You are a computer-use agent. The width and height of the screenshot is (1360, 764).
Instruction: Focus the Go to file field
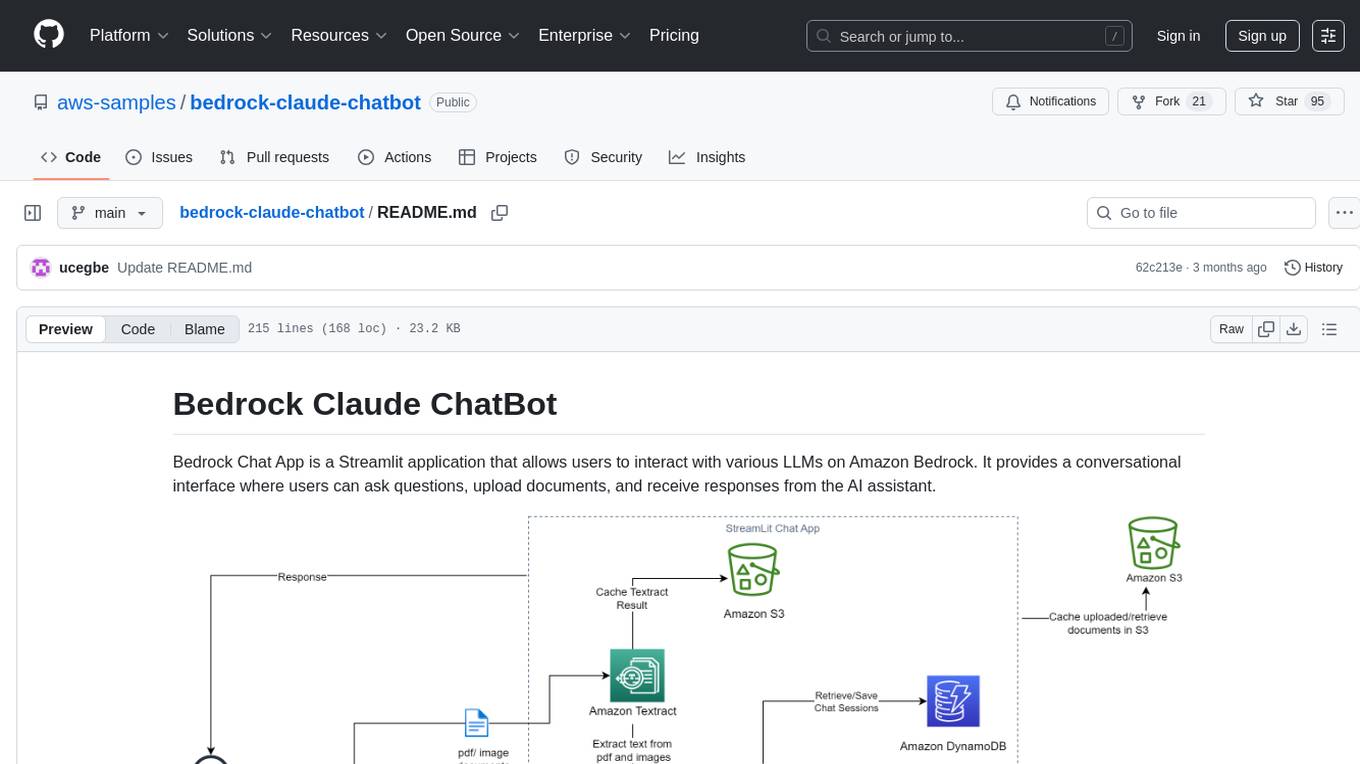(x=1201, y=213)
